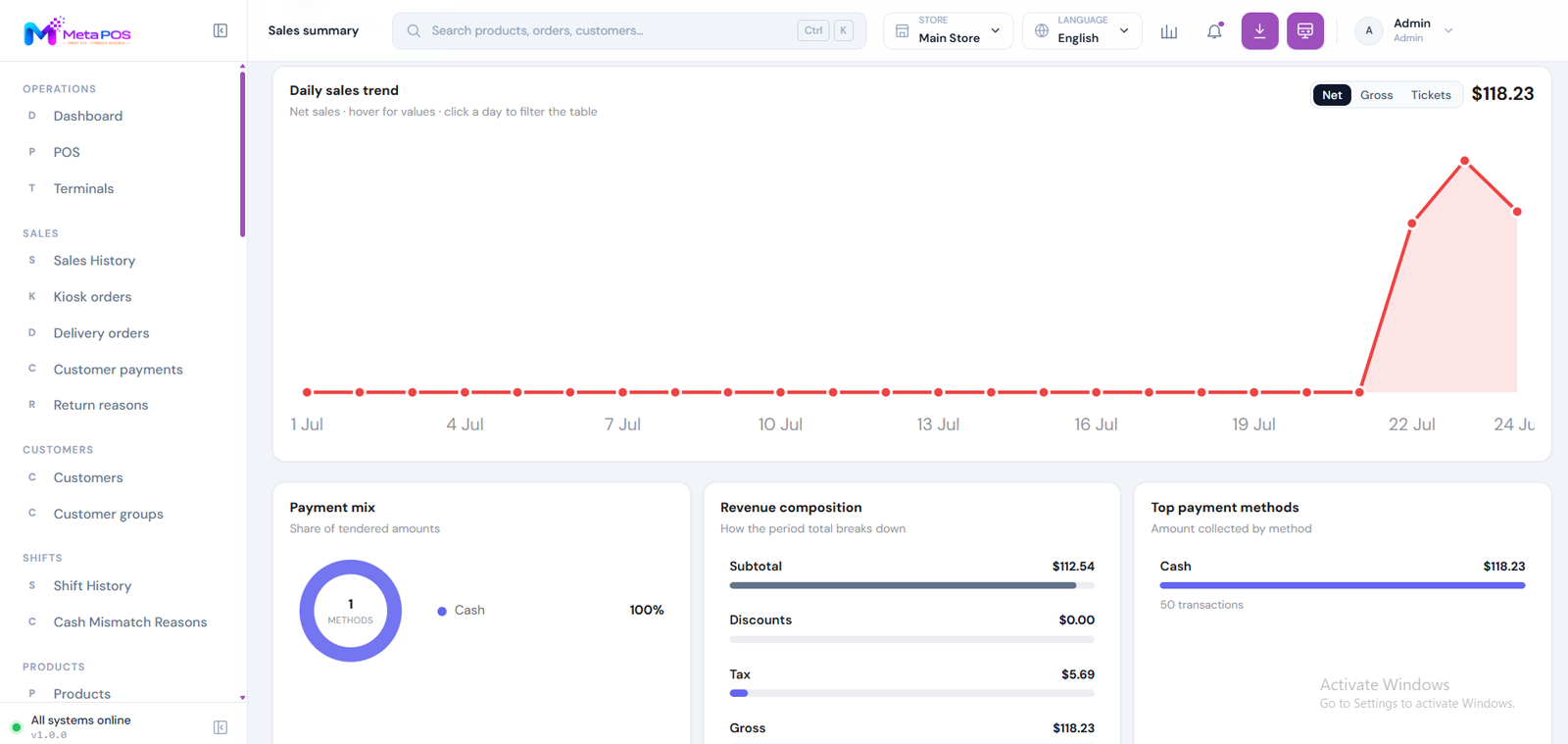Select the Net chart toggle
This screenshot has height=744, width=1568.
(1332, 95)
